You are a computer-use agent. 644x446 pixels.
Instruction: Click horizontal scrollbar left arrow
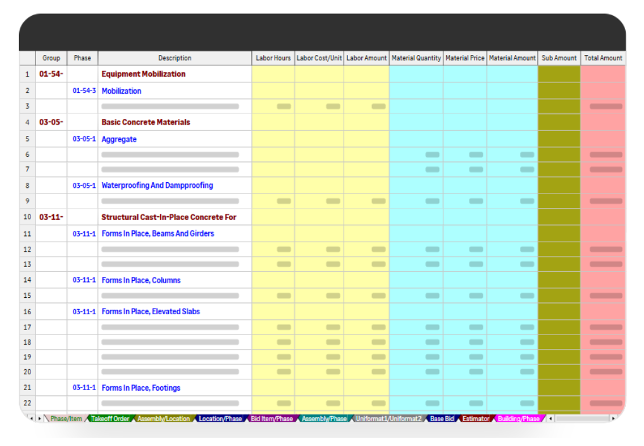coord(550,418)
